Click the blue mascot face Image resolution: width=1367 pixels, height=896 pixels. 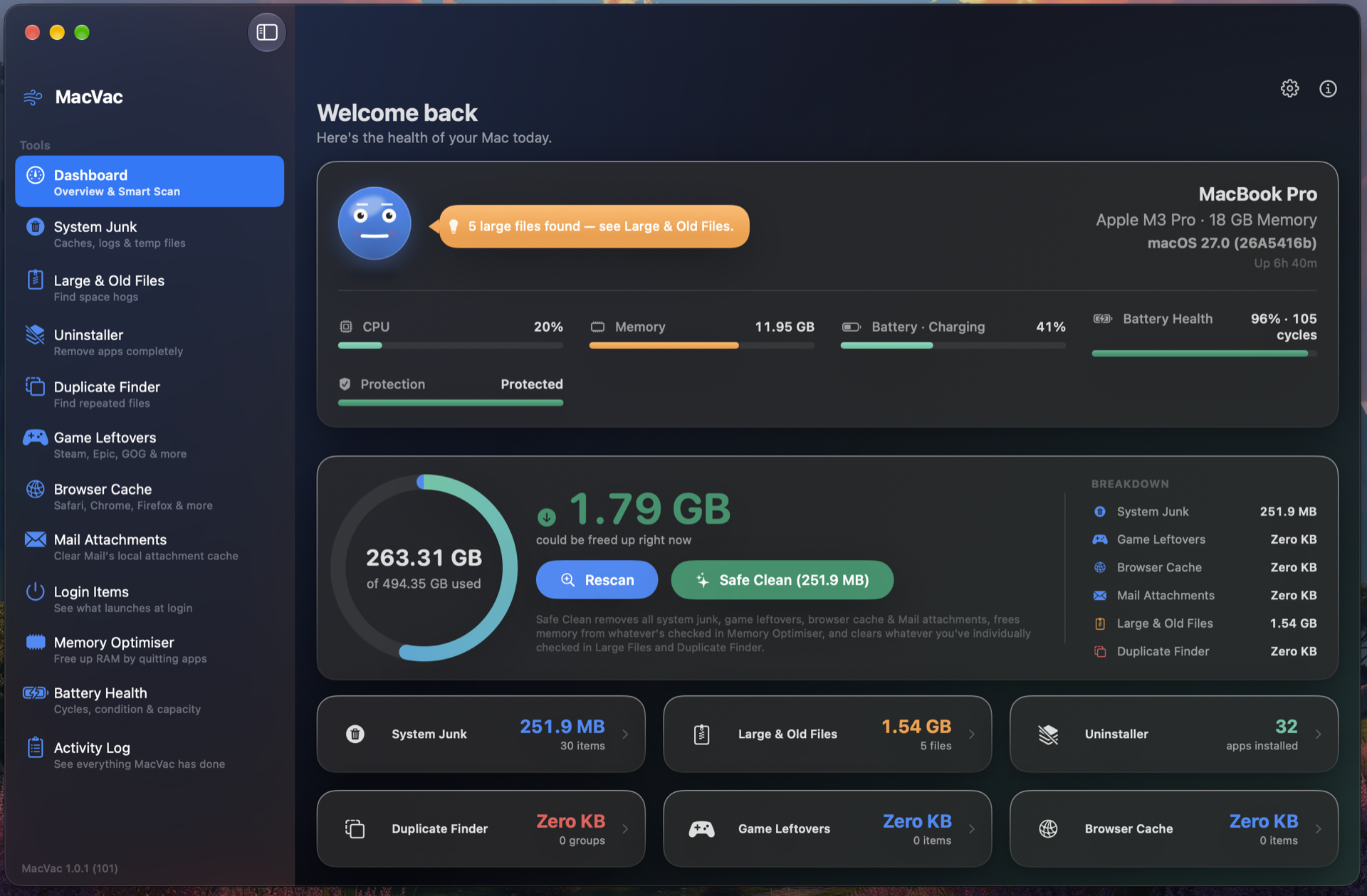375,223
